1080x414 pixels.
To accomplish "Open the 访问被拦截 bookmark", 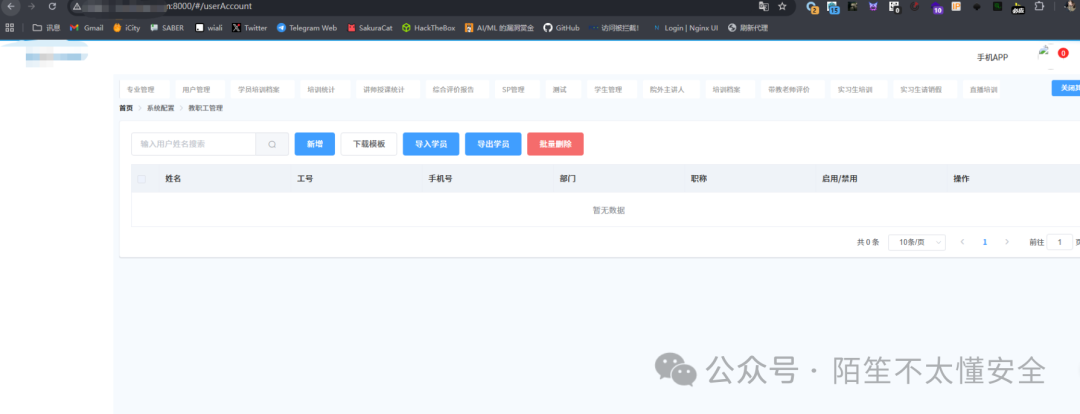I will (x=614, y=28).
